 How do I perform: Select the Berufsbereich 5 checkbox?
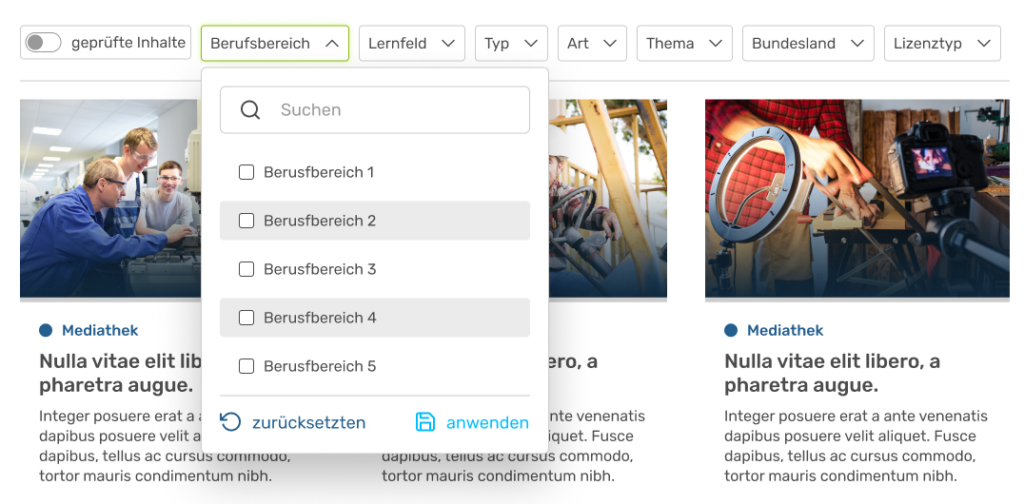tap(246, 366)
